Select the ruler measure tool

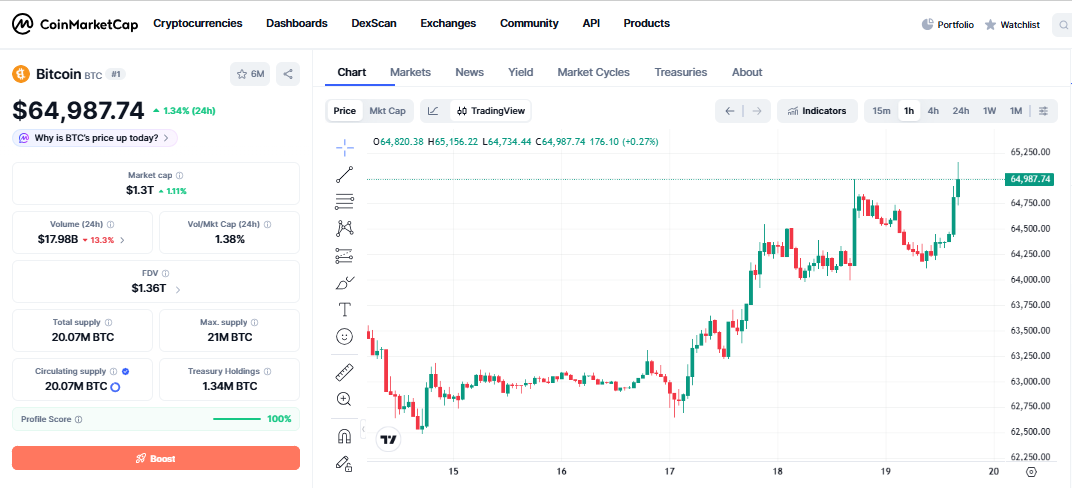pos(345,372)
